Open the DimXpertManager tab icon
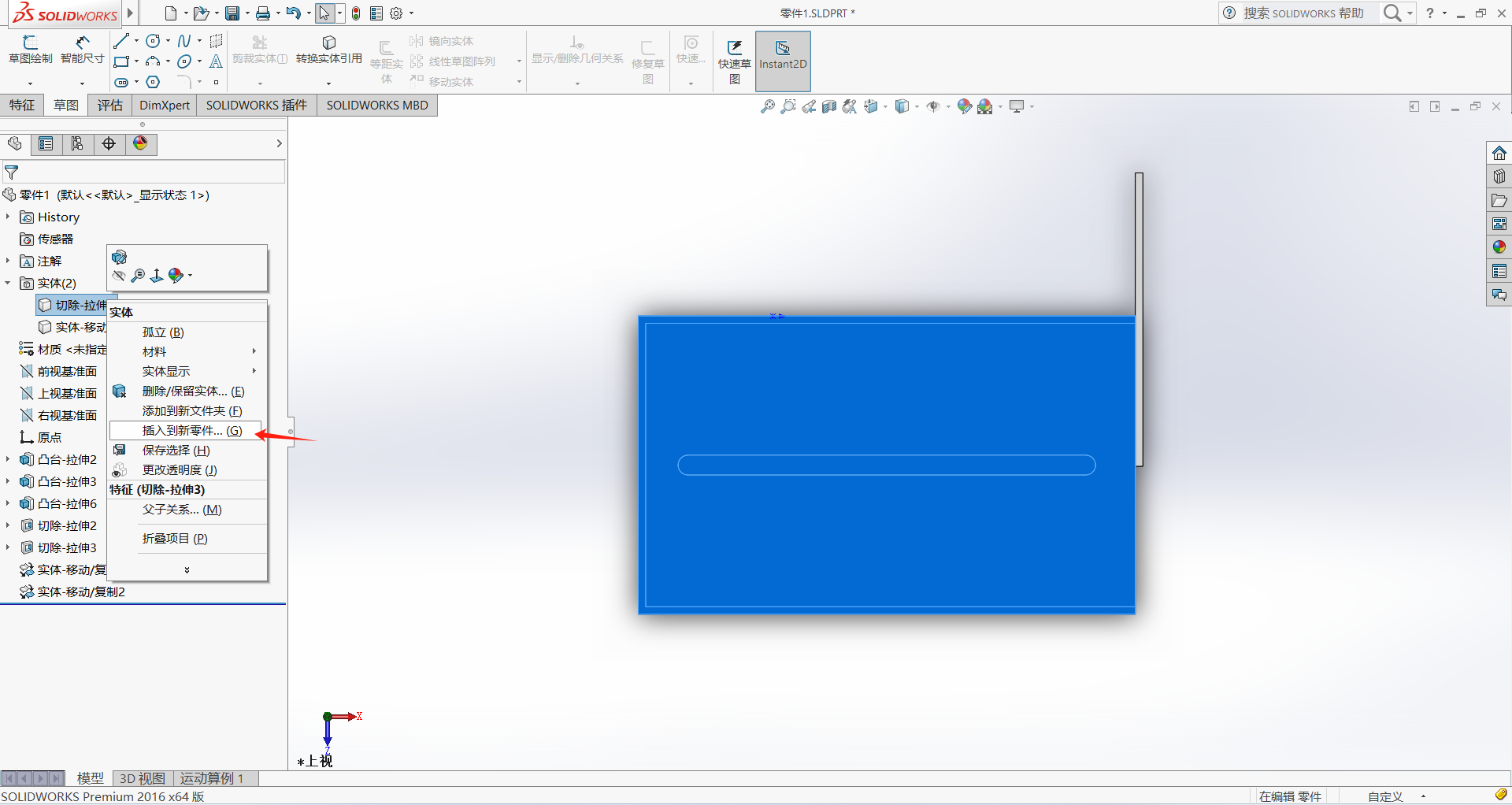The width and height of the screenshot is (1512, 805). (x=109, y=143)
